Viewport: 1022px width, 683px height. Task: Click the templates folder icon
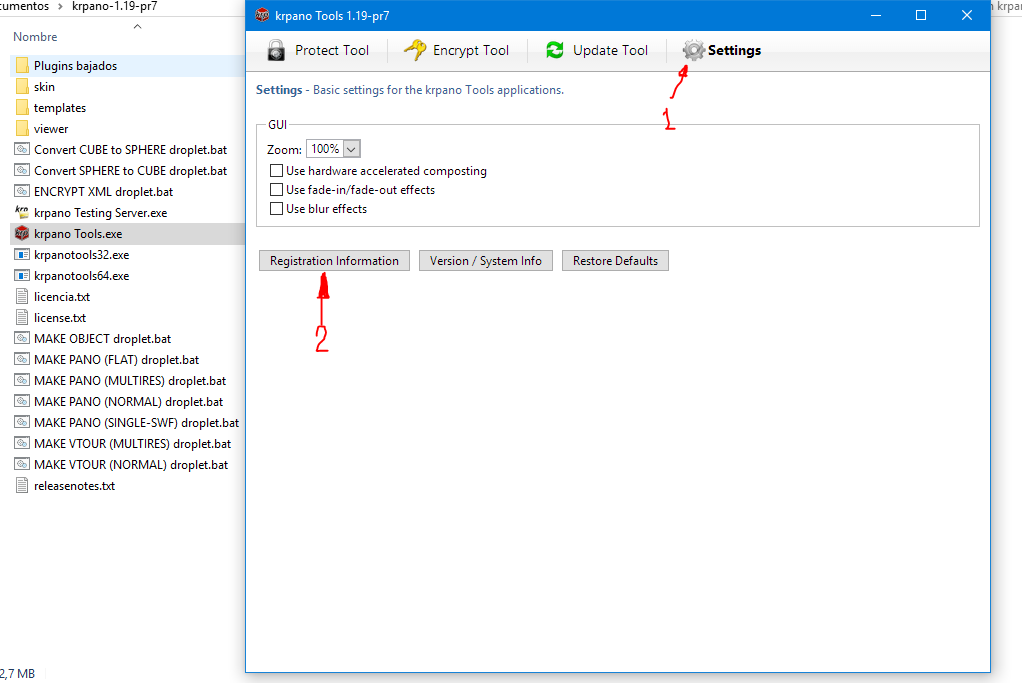[x=22, y=108]
